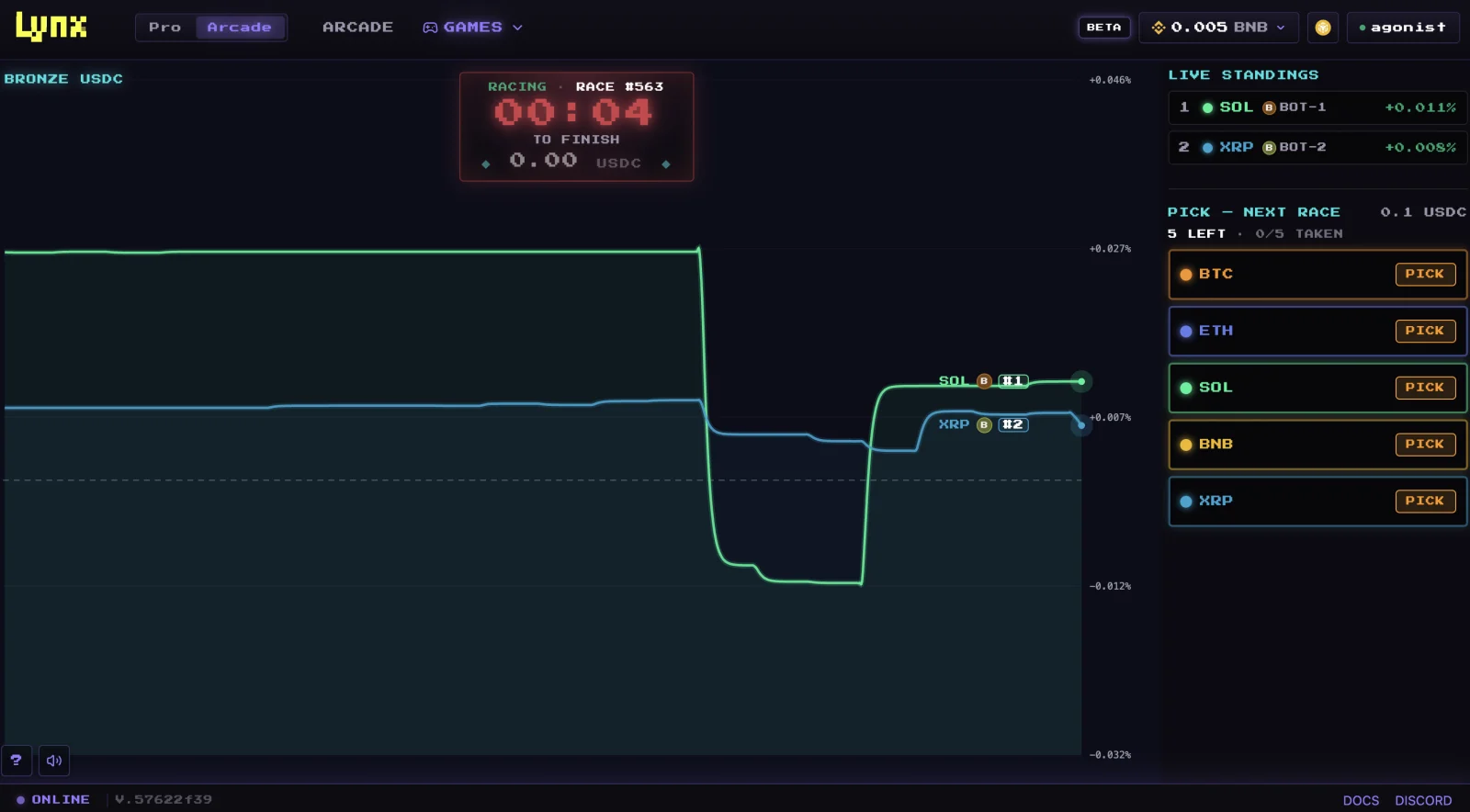Open the DISCORD link

coord(1423,800)
